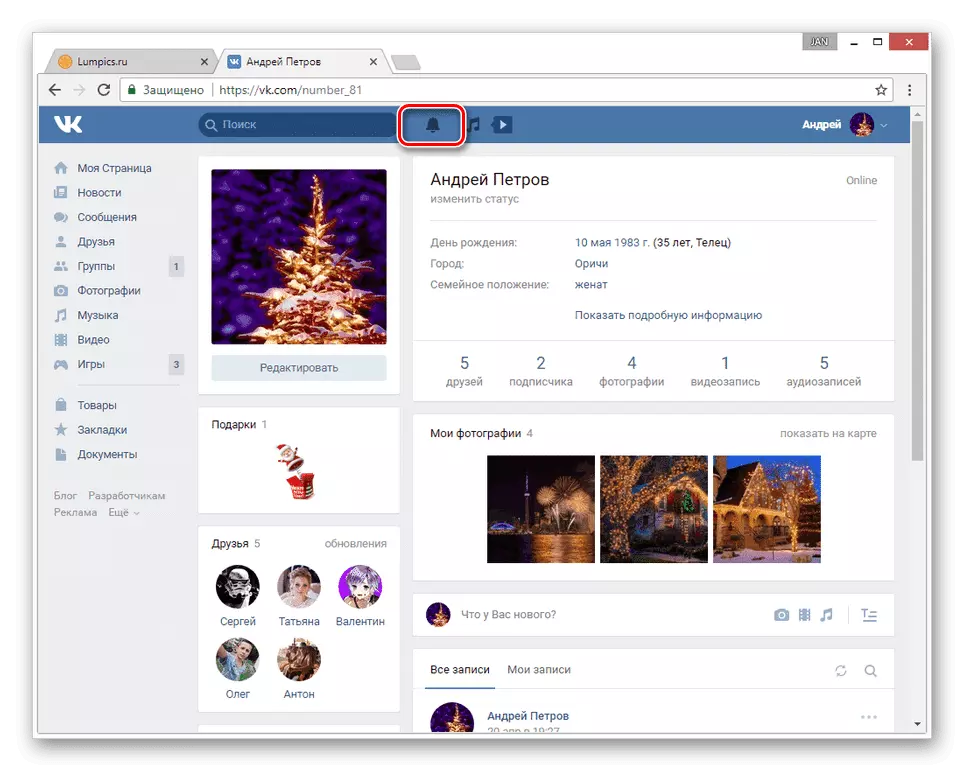Screen dimensions: 964x771
Task: Attach a photo using camera icon
Action: coord(781,615)
